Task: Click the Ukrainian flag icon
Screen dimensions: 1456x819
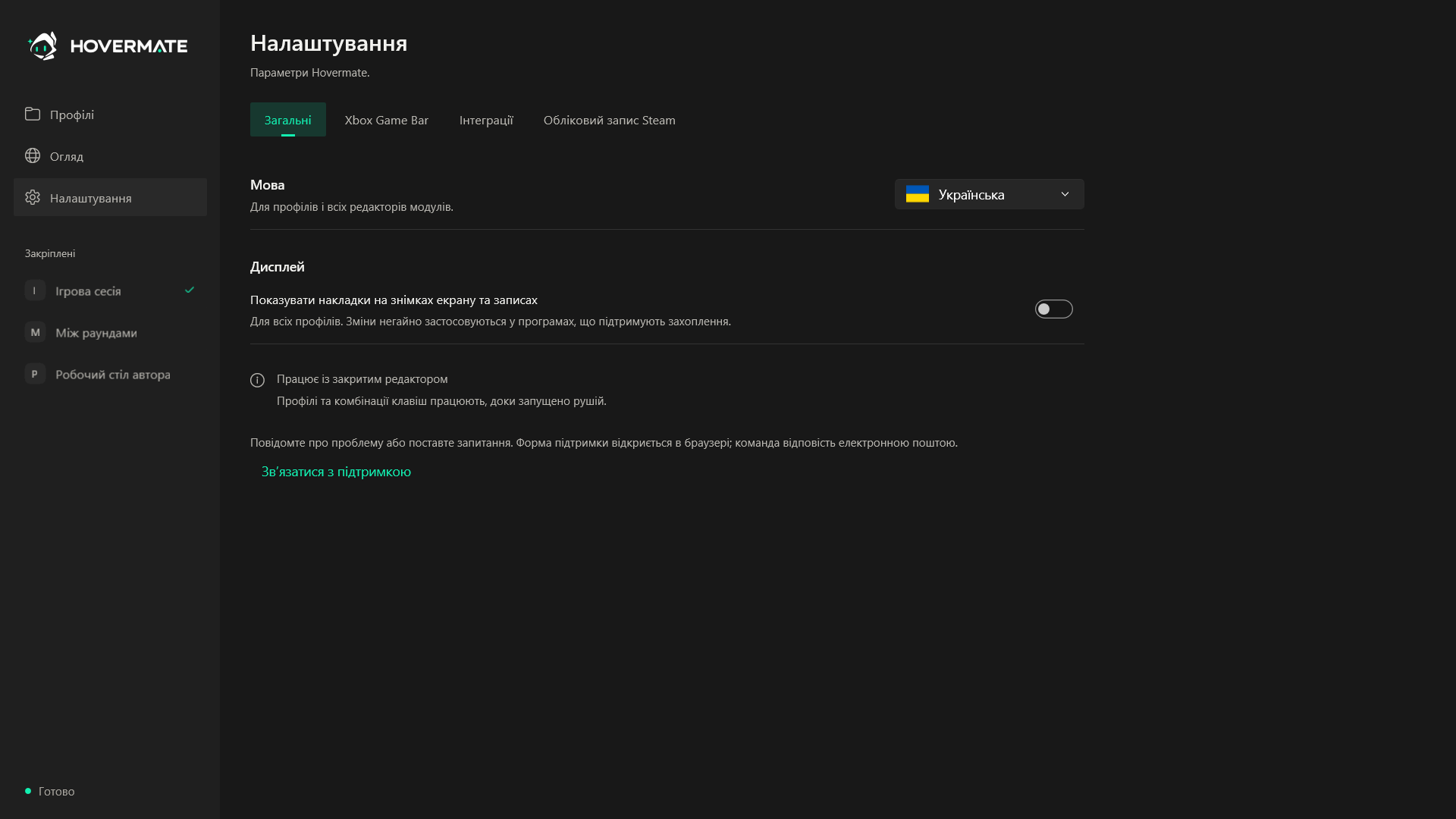Action: tap(918, 194)
